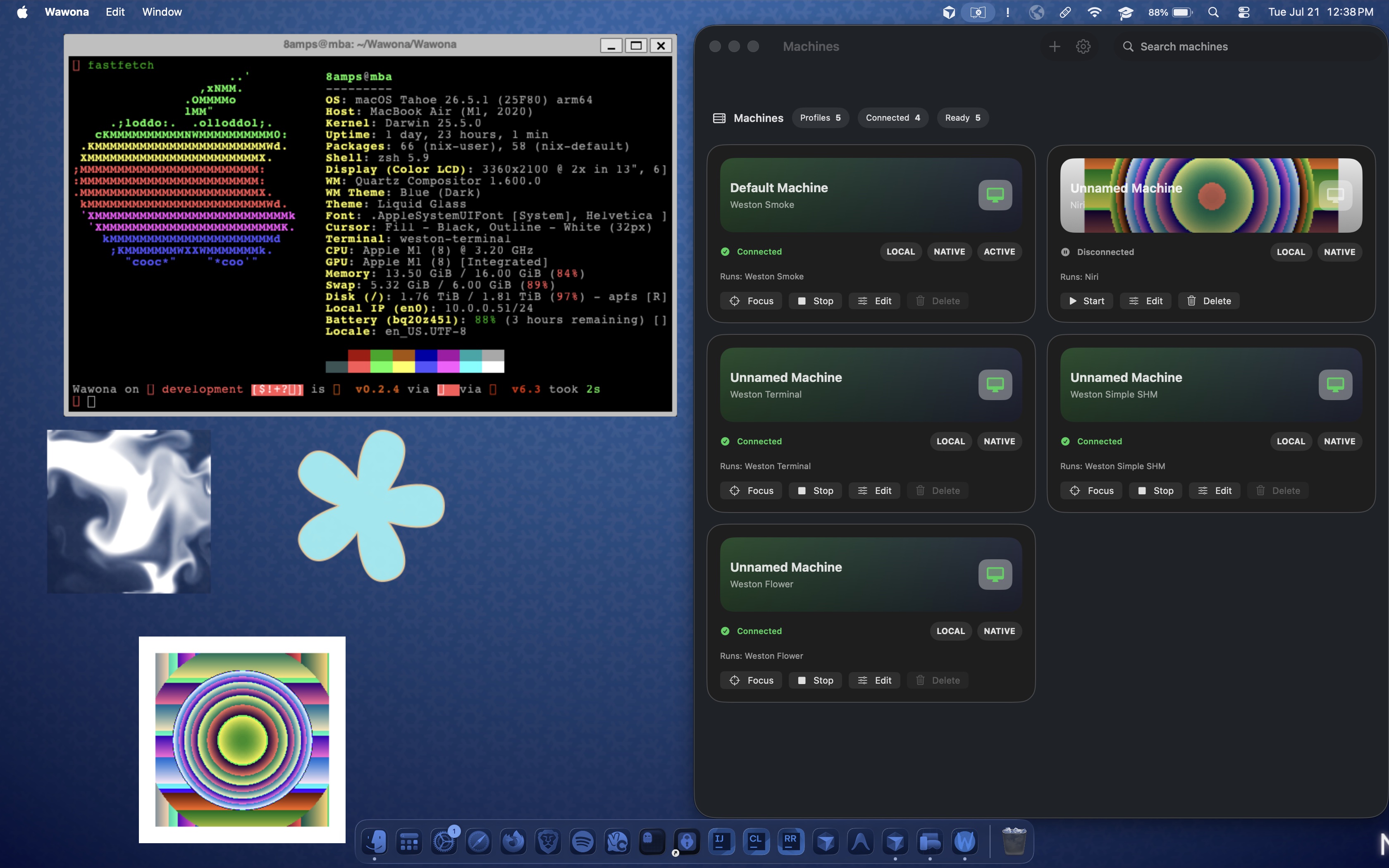Image resolution: width=1389 pixels, height=868 pixels.
Task: Open the Wawona menu in menu bar
Action: point(67,12)
